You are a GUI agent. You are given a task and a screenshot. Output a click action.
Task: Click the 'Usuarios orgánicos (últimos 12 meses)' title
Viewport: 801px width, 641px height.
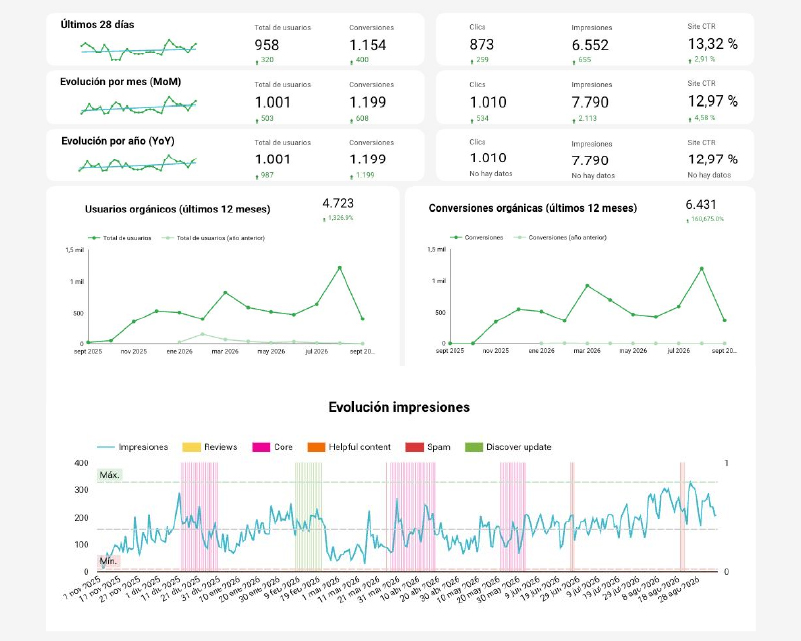pos(178,209)
